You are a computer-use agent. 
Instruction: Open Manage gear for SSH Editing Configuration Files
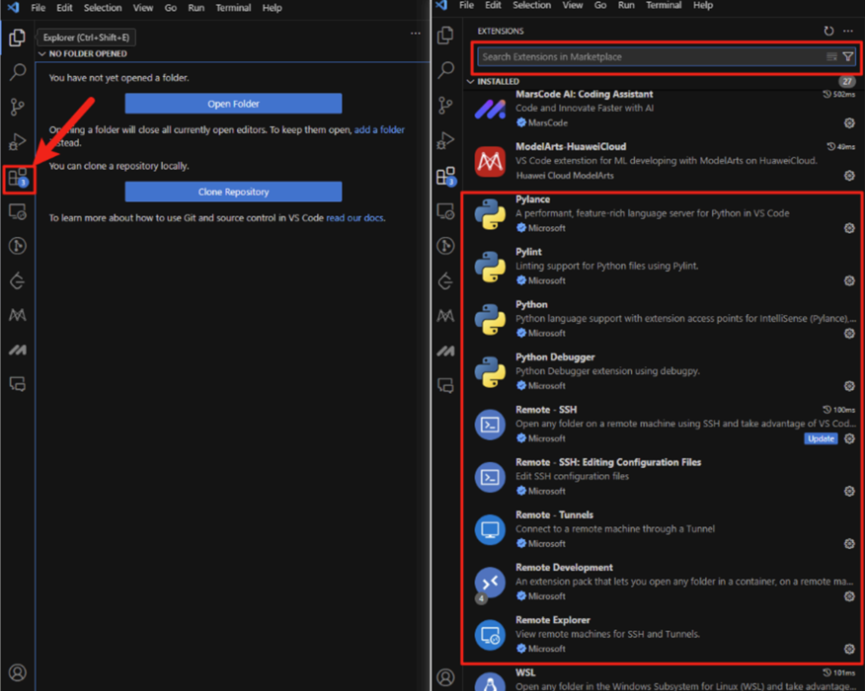click(850, 491)
